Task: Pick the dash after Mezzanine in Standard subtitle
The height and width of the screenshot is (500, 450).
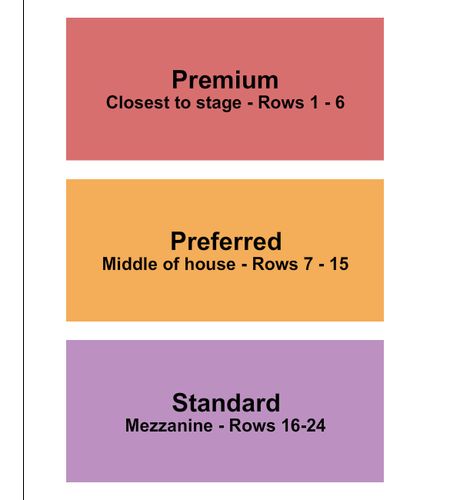Action: pos(221,427)
